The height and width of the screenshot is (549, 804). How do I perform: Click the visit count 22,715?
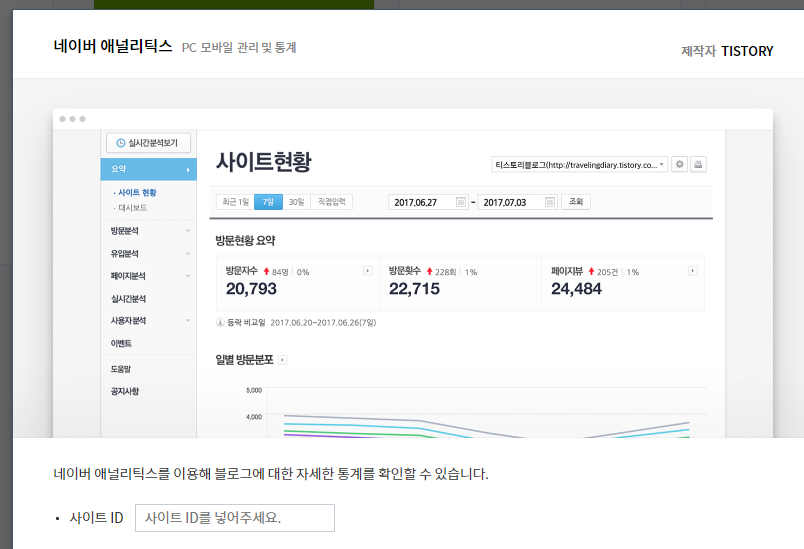pos(414,289)
